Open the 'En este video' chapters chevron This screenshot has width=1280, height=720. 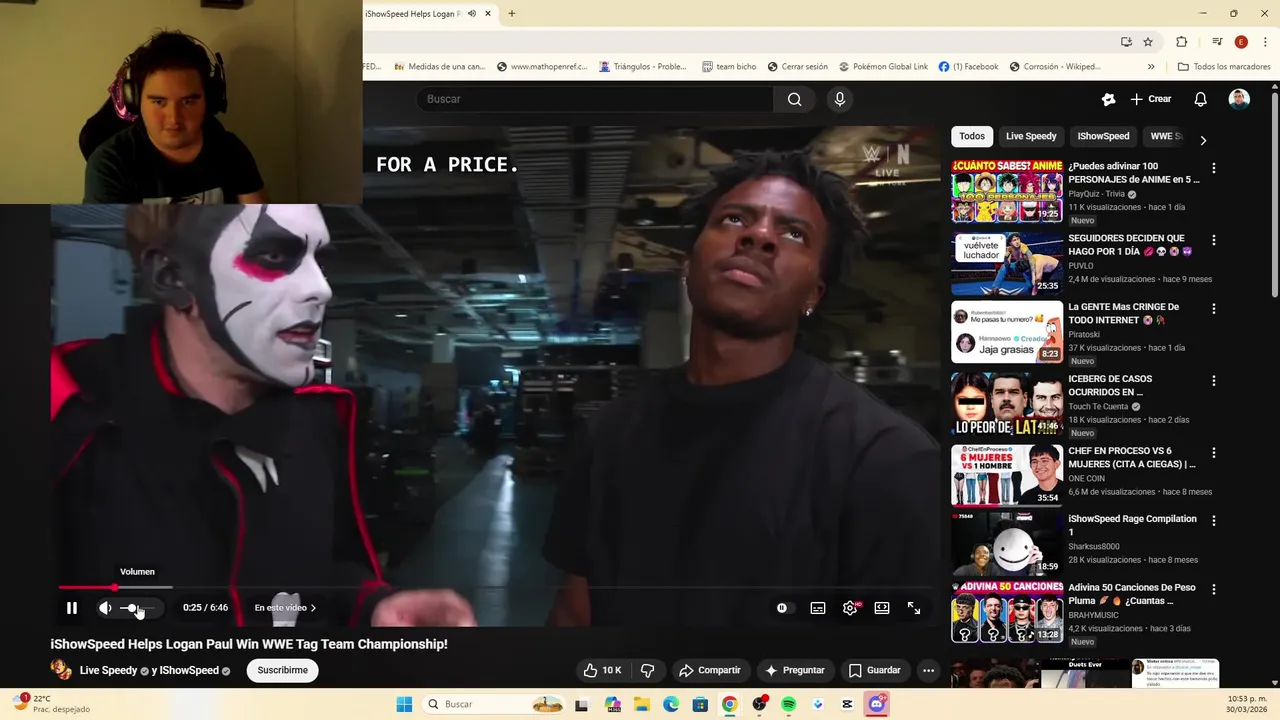(x=313, y=608)
